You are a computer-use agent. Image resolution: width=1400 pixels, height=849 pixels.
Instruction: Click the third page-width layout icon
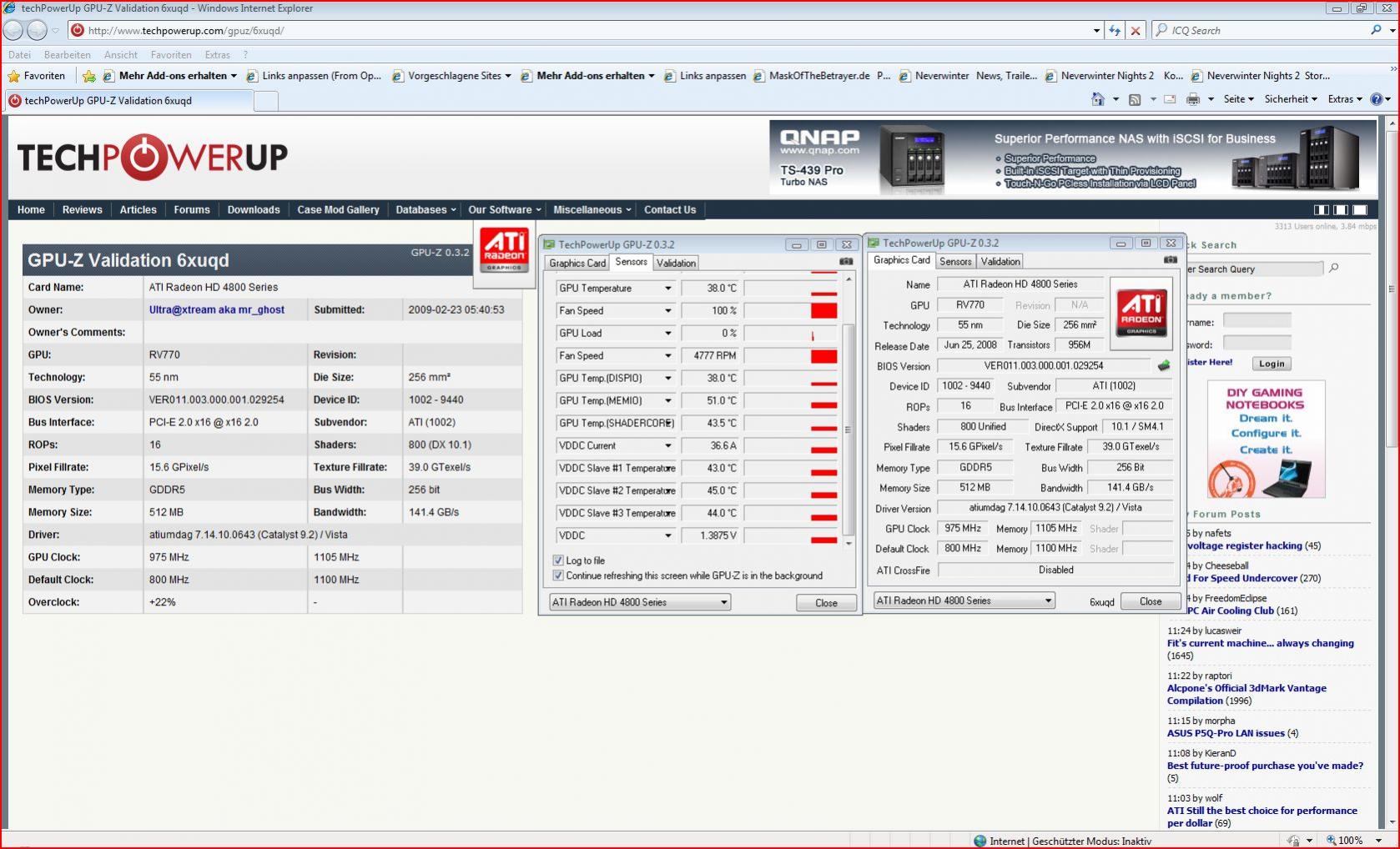pos(1360,210)
